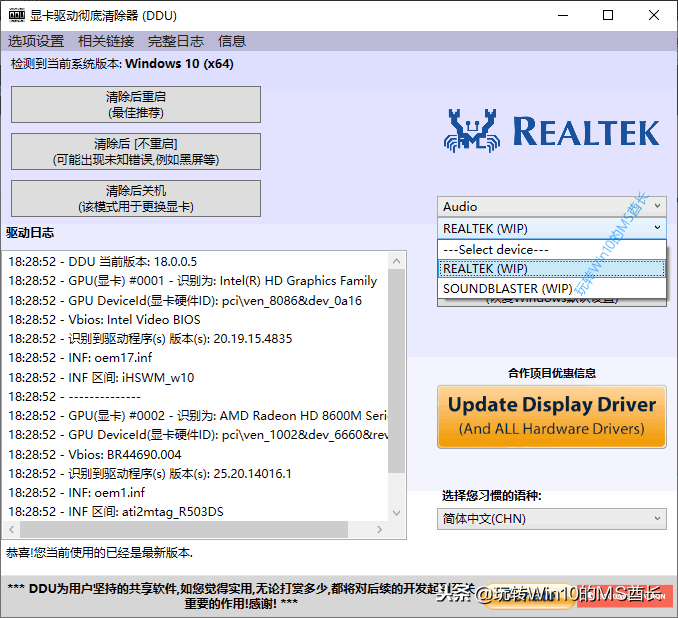Viewport: 678px width, 618px height.
Task: Choose REALTEK (WIP) in dropdown list
Action: 552,269
